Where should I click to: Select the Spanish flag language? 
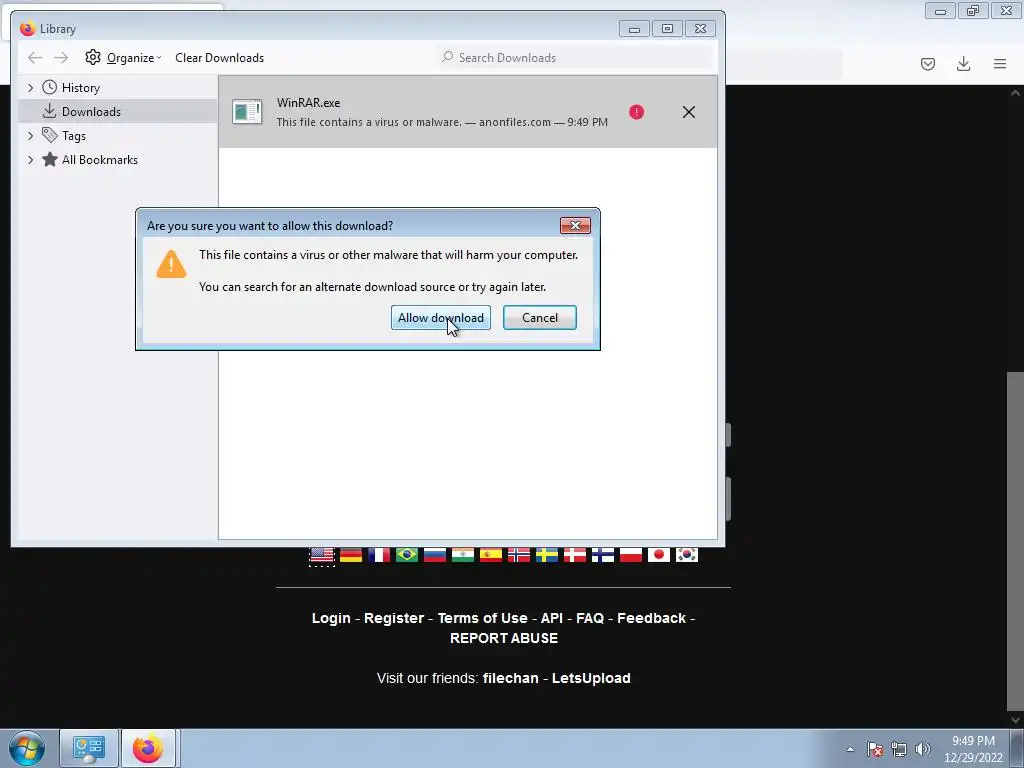click(x=491, y=555)
